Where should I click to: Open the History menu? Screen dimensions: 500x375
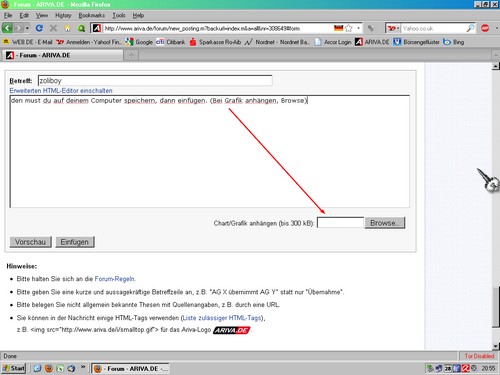[x=63, y=15]
